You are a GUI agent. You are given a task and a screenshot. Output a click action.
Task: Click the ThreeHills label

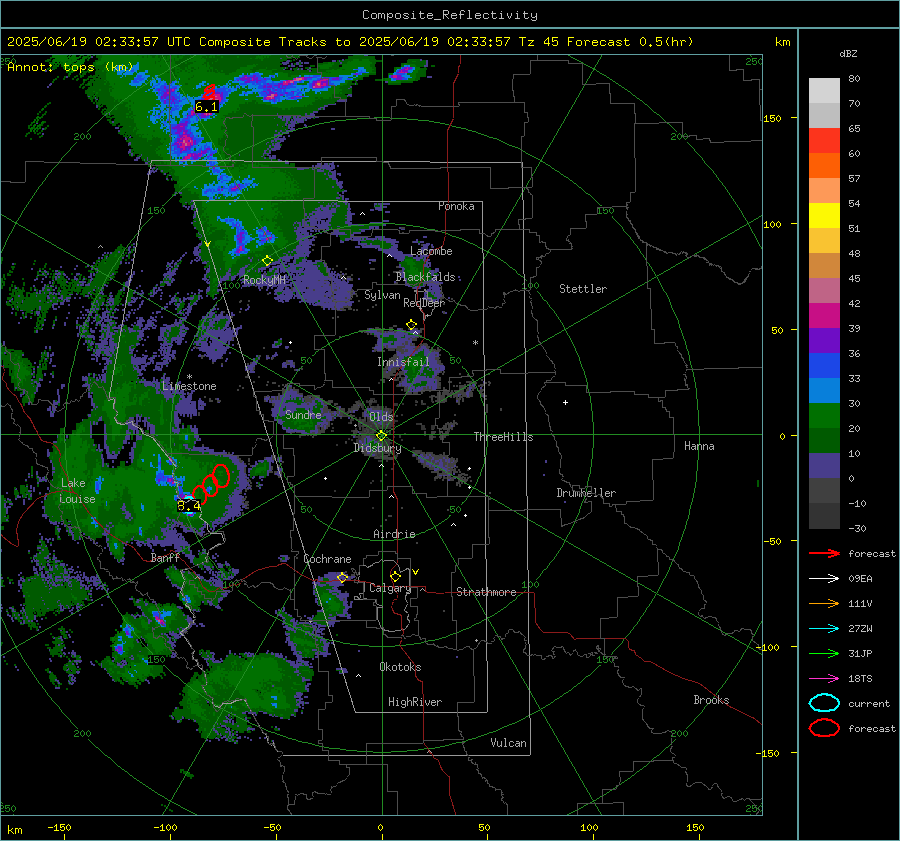point(503,437)
